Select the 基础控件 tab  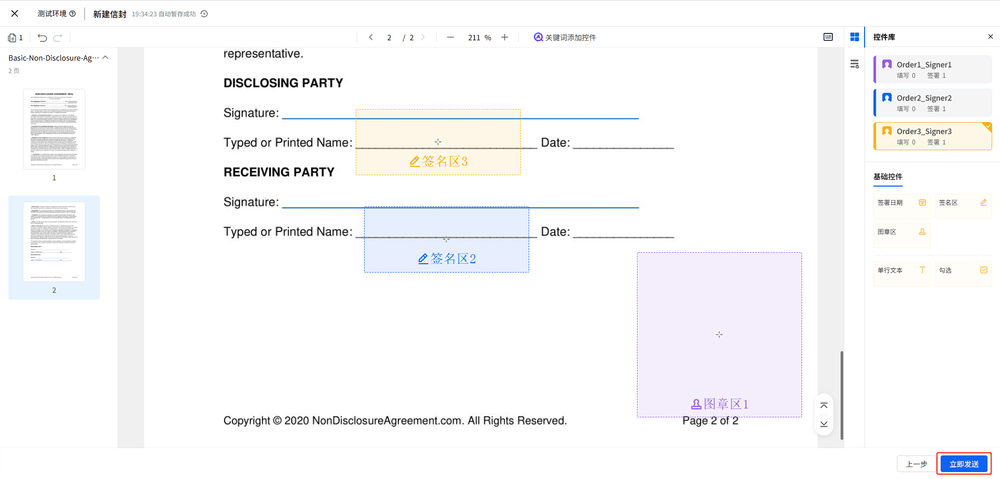888,177
